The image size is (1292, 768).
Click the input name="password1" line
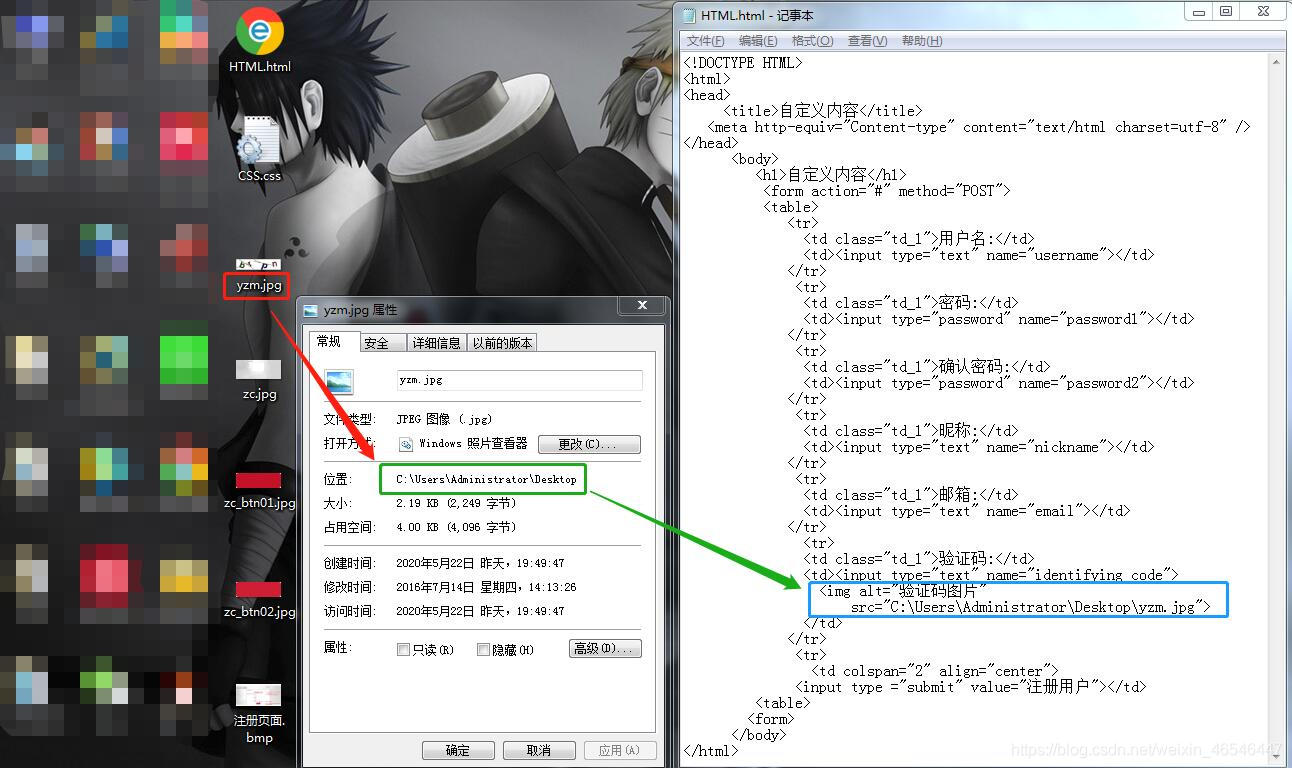coord(999,319)
